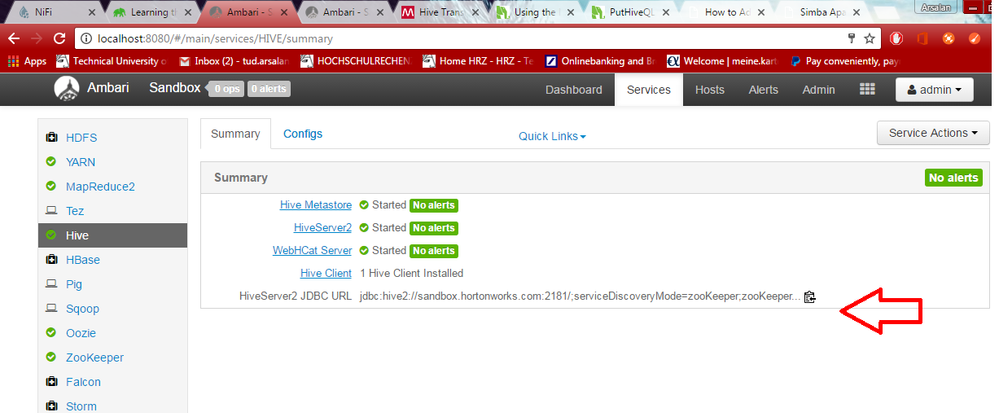Click YARN green status check icon
Viewport: 999px width, 413px height.
click(52, 162)
